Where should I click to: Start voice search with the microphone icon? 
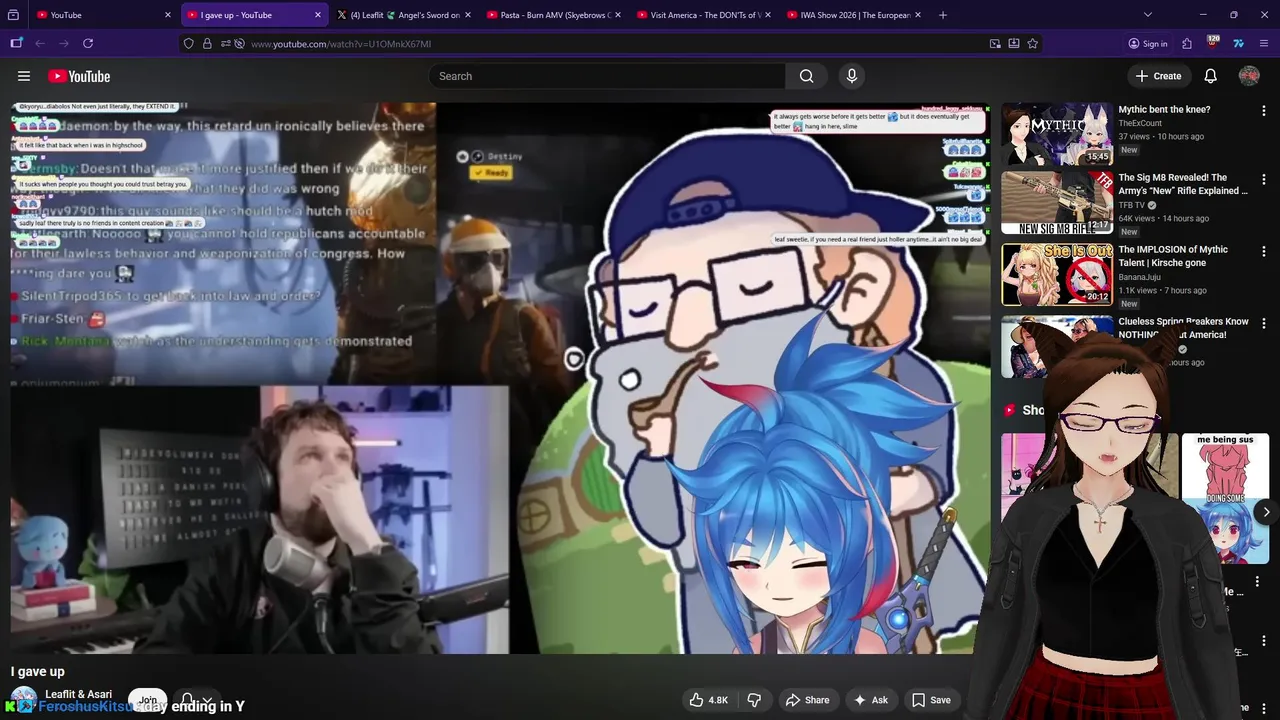click(852, 76)
